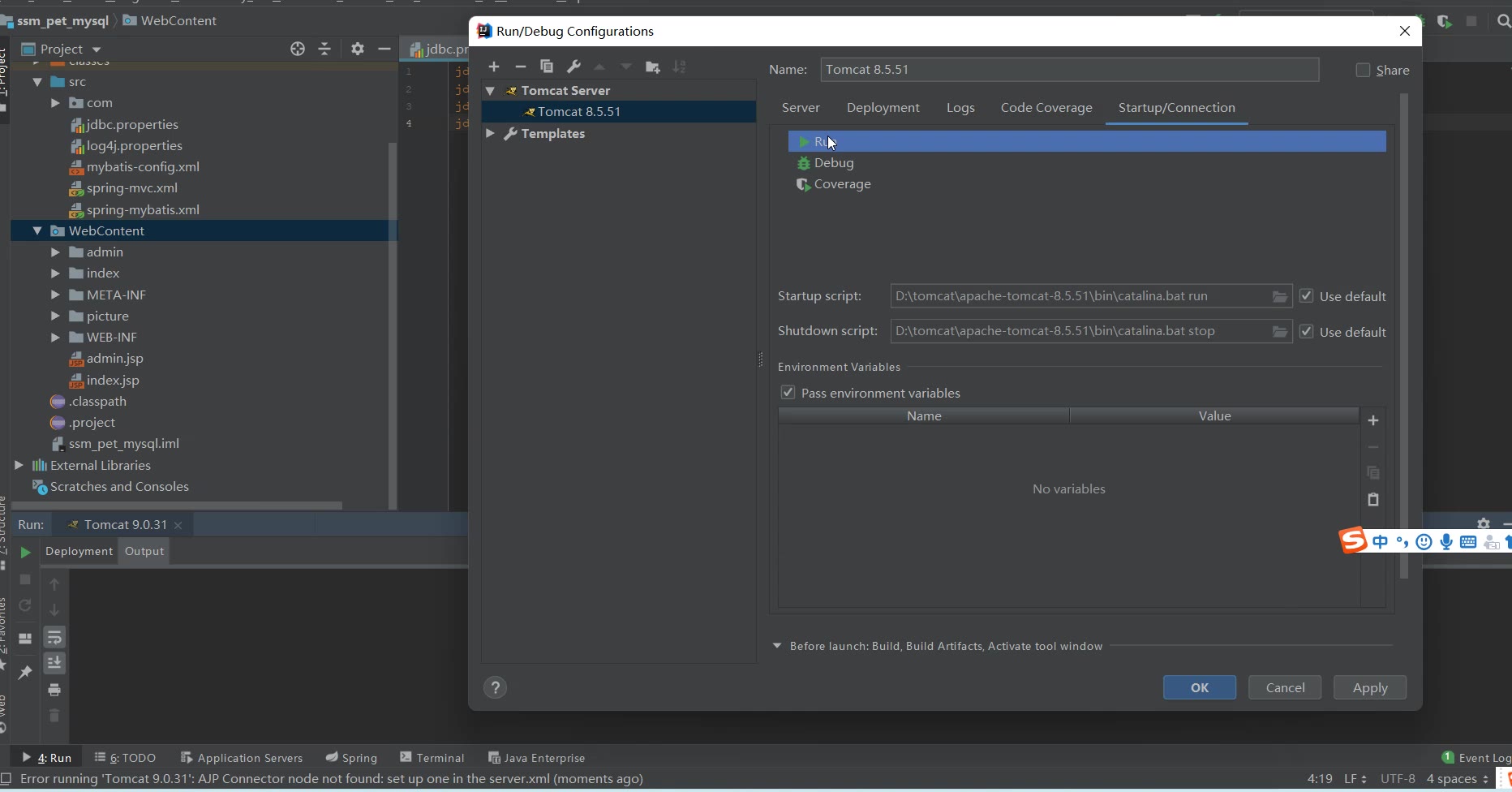
Task: Toggle Use default for Shutdown script
Action: pyautogui.click(x=1306, y=331)
